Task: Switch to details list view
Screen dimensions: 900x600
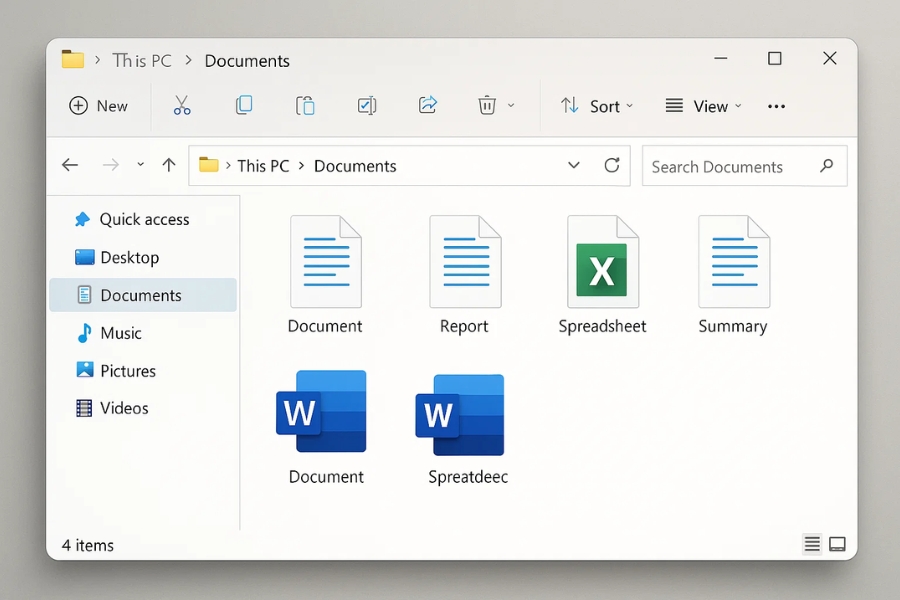Action: [812, 544]
